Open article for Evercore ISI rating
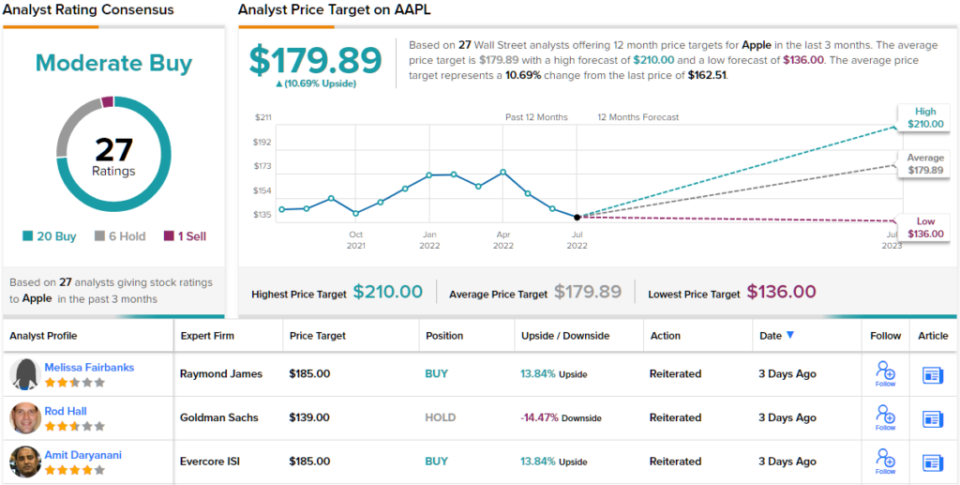This screenshot has width=960, height=485. pos(933,462)
